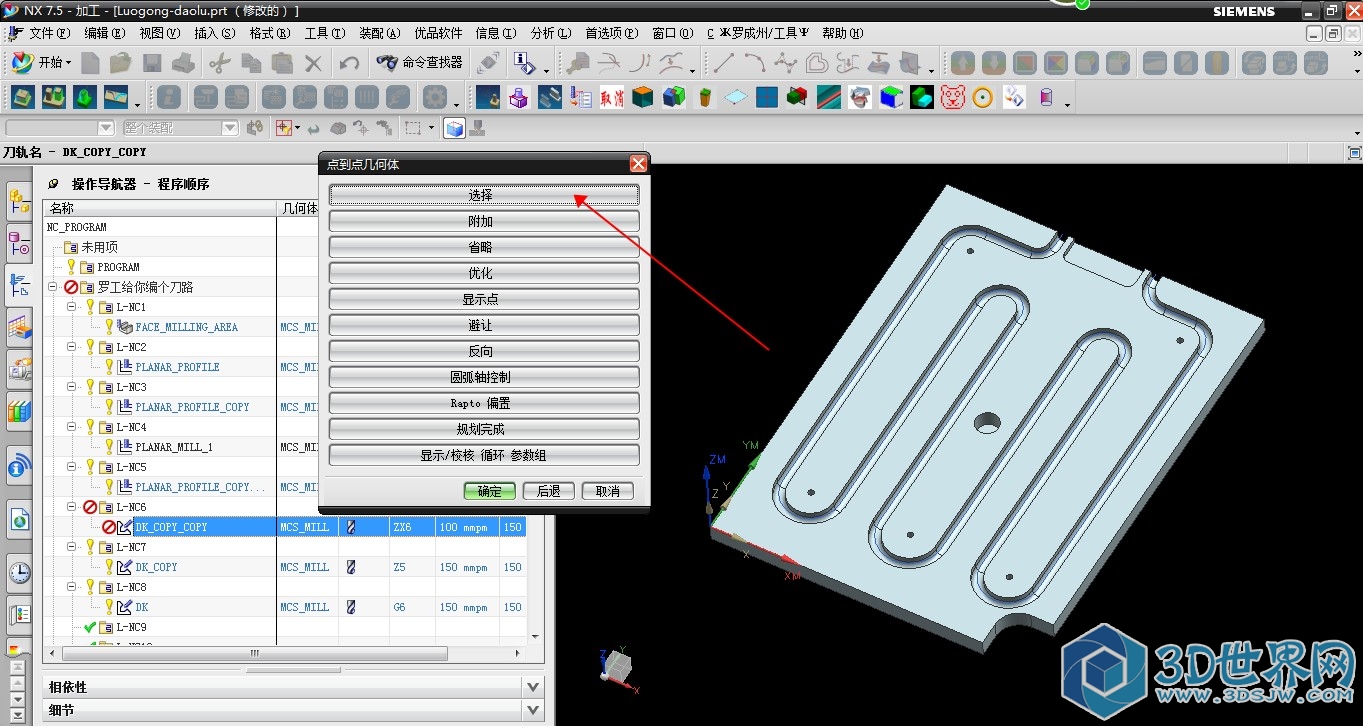Open the 开始 start dropdown
Screen dimensions: 1363x726
[42, 63]
